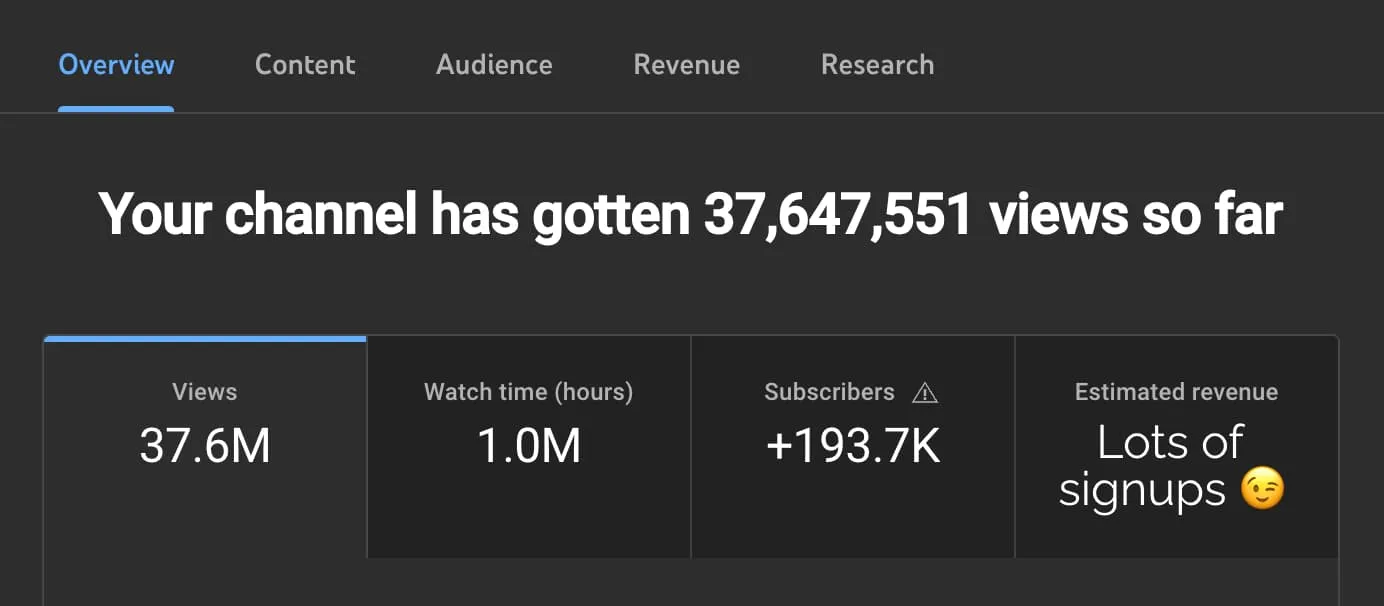Click the warning triangle beside Subscribers
1384x606 pixels.
click(925, 393)
